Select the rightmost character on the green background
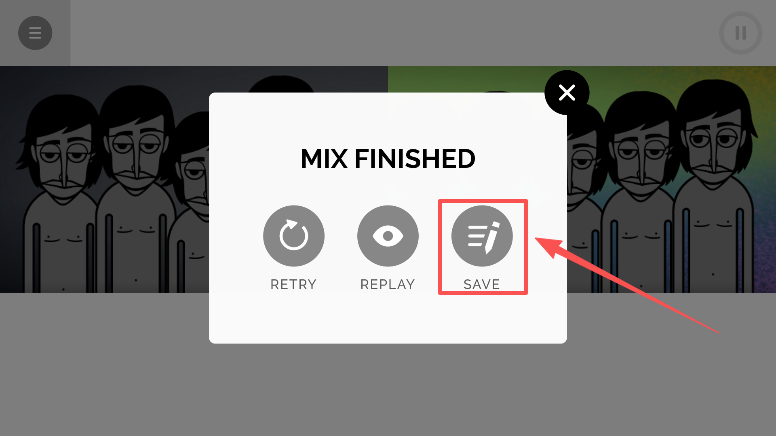 click(x=715, y=186)
